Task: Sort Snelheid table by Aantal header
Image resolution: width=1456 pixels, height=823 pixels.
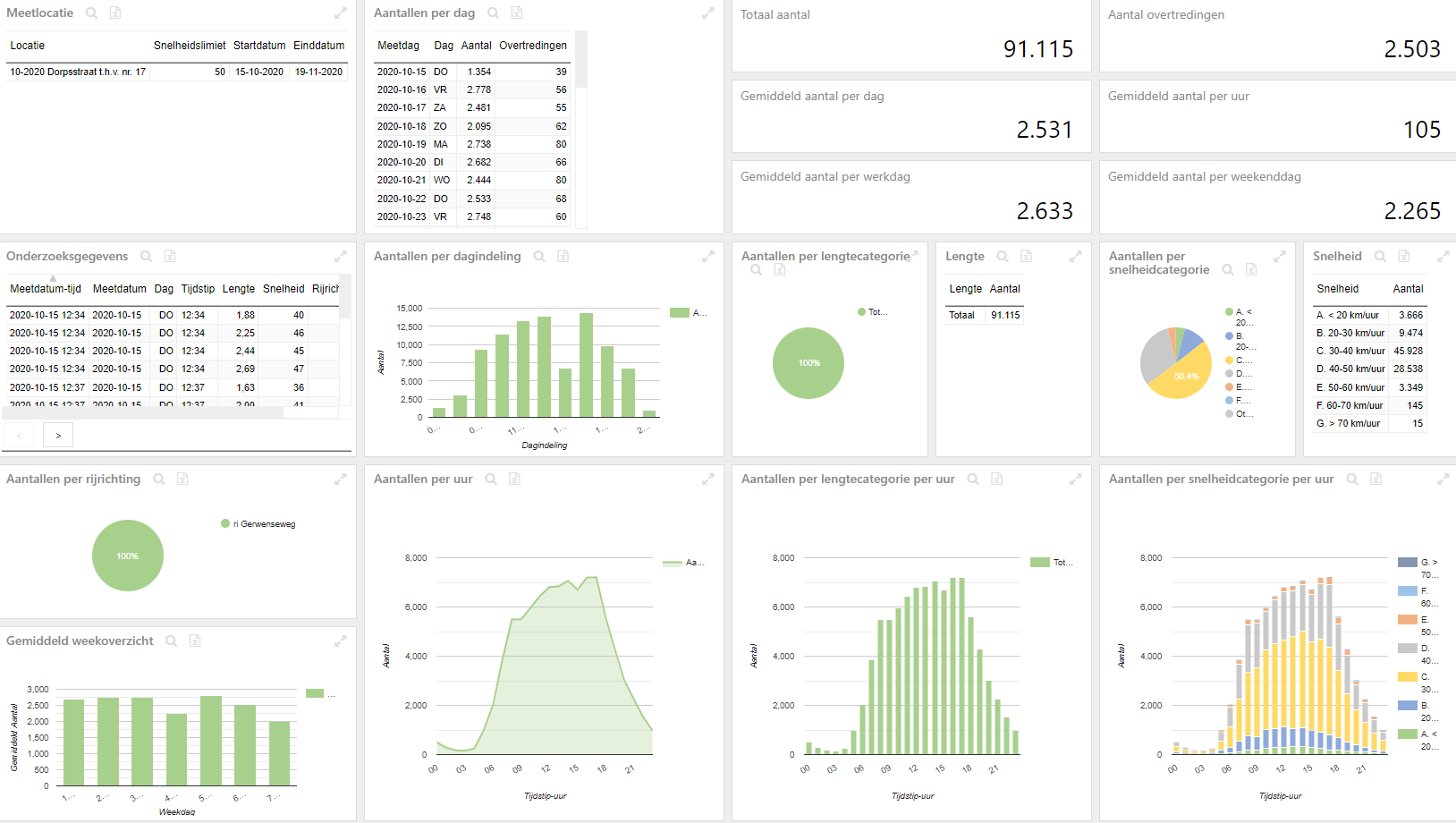Action: coord(1408,289)
